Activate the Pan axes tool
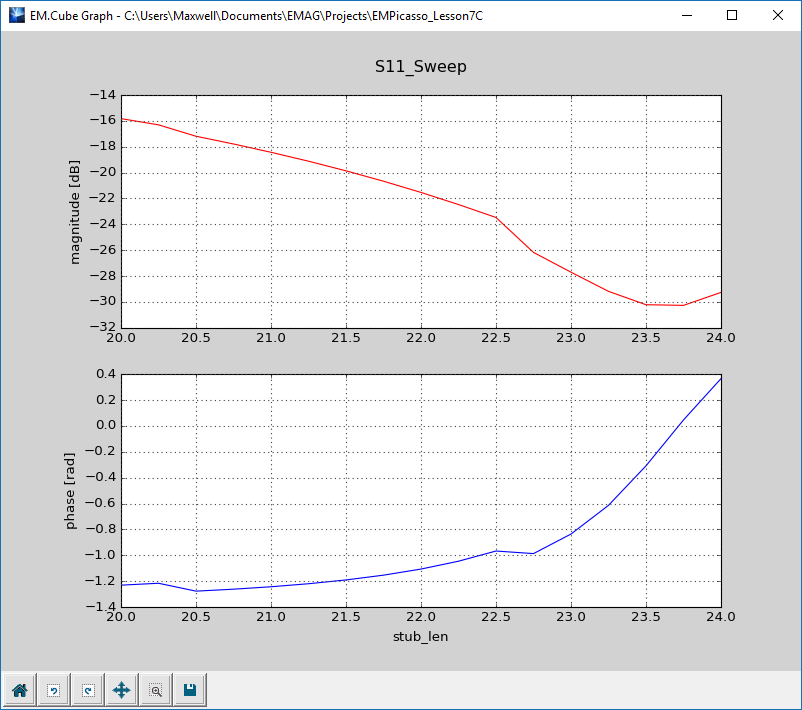Viewport: 802px width, 710px height. tap(121, 690)
